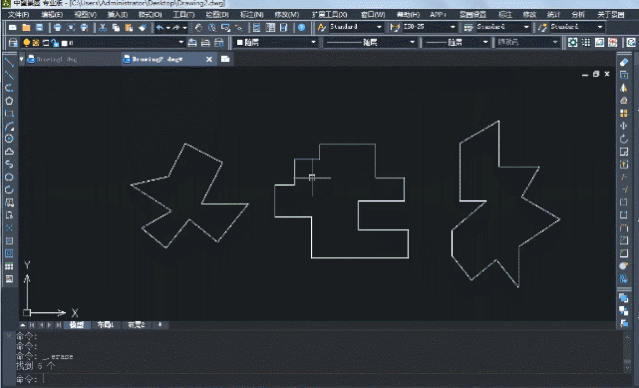
Task: Open the 文件(F) menu
Action: [x=18, y=14]
